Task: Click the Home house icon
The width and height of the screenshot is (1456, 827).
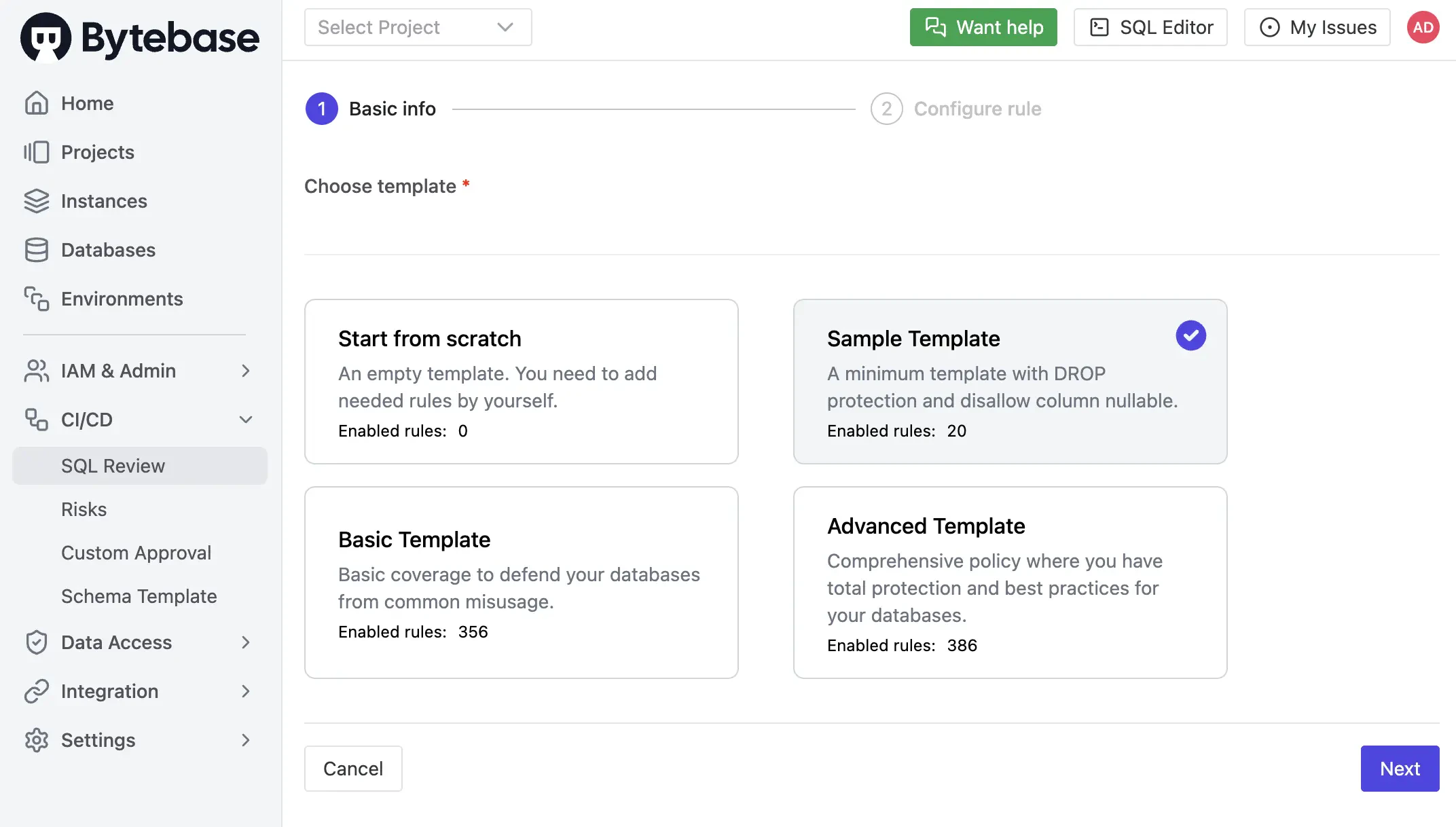Action: click(37, 103)
